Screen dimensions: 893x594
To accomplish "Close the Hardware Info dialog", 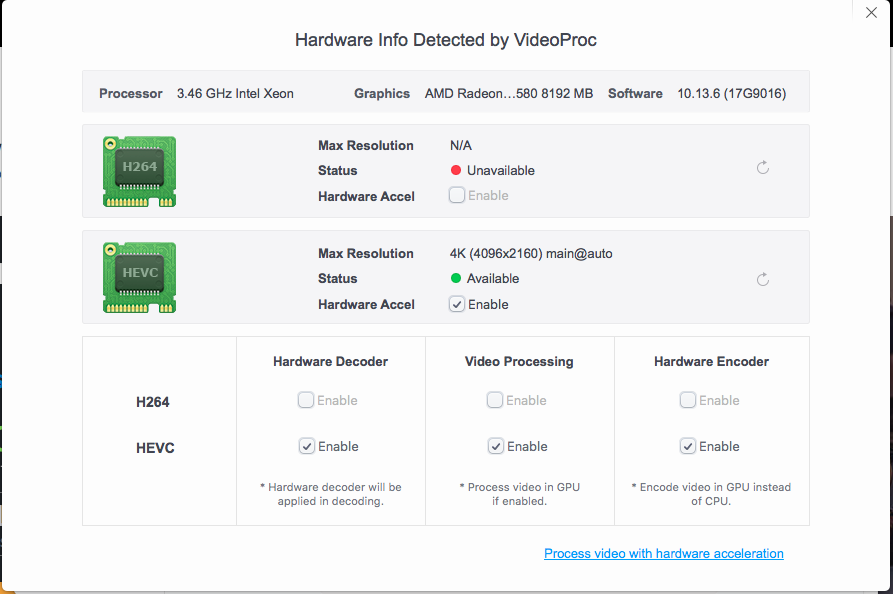I will click(871, 13).
